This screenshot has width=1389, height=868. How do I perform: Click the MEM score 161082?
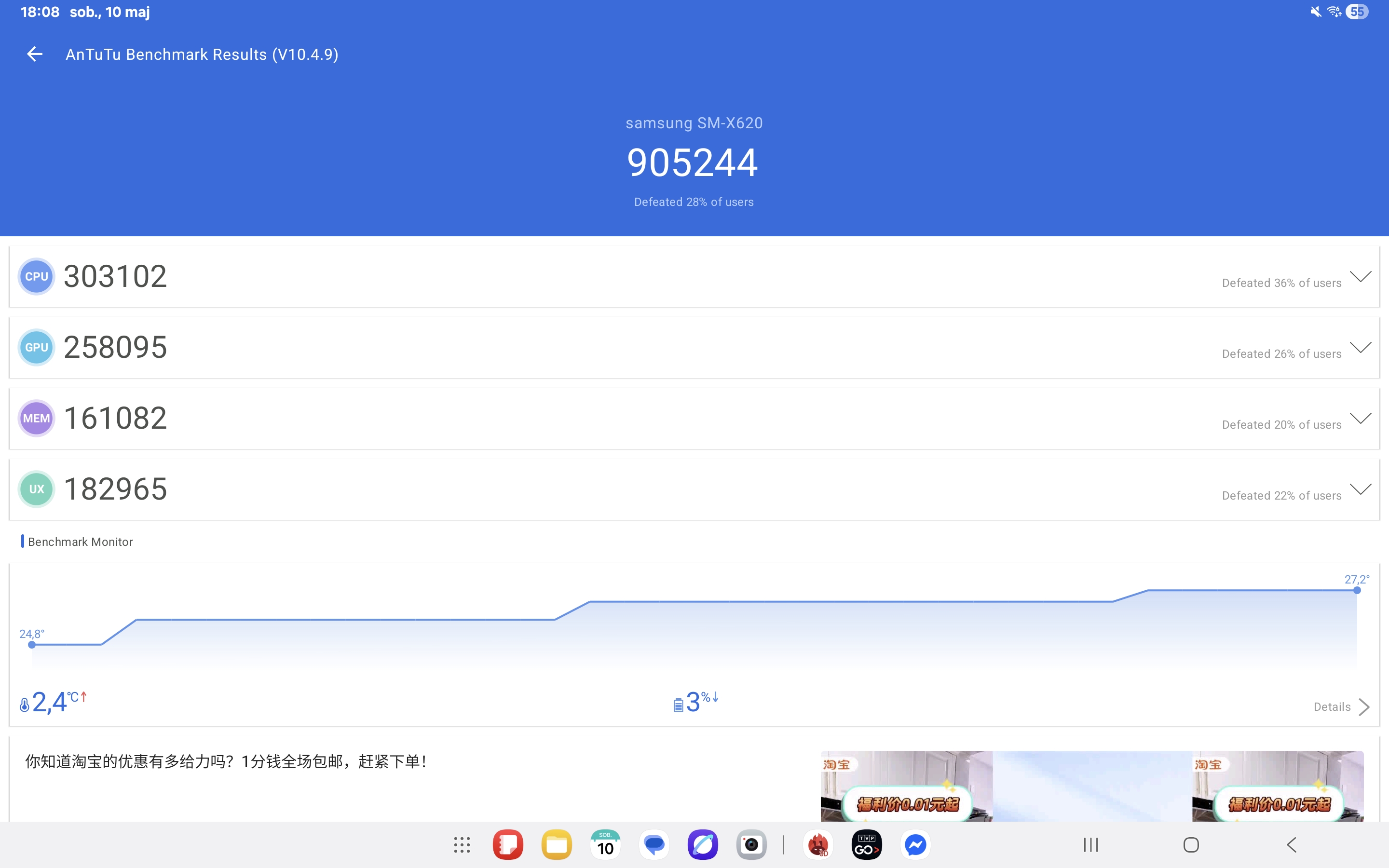[x=115, y=418]
